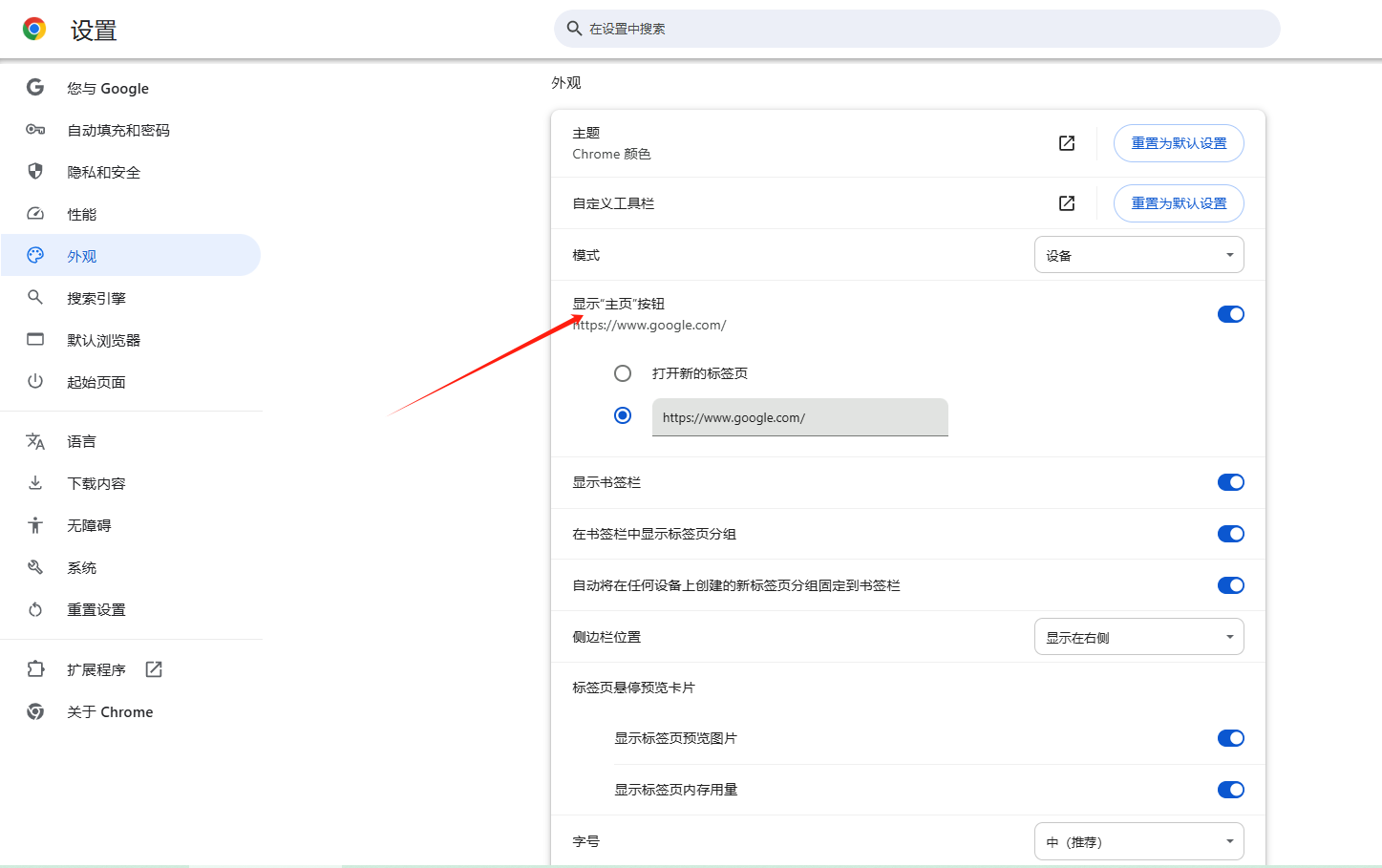Toggle 显示标签页内存用量 switch
Screen dimensions: 1382x868
pos(1231,790)
